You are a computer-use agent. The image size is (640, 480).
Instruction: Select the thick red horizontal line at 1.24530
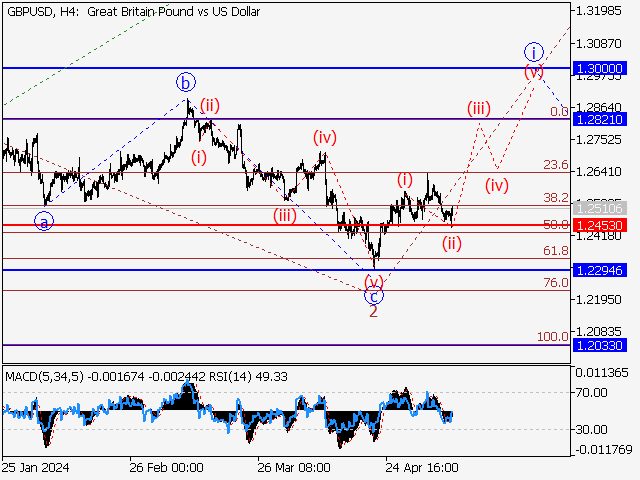(286, 225)
